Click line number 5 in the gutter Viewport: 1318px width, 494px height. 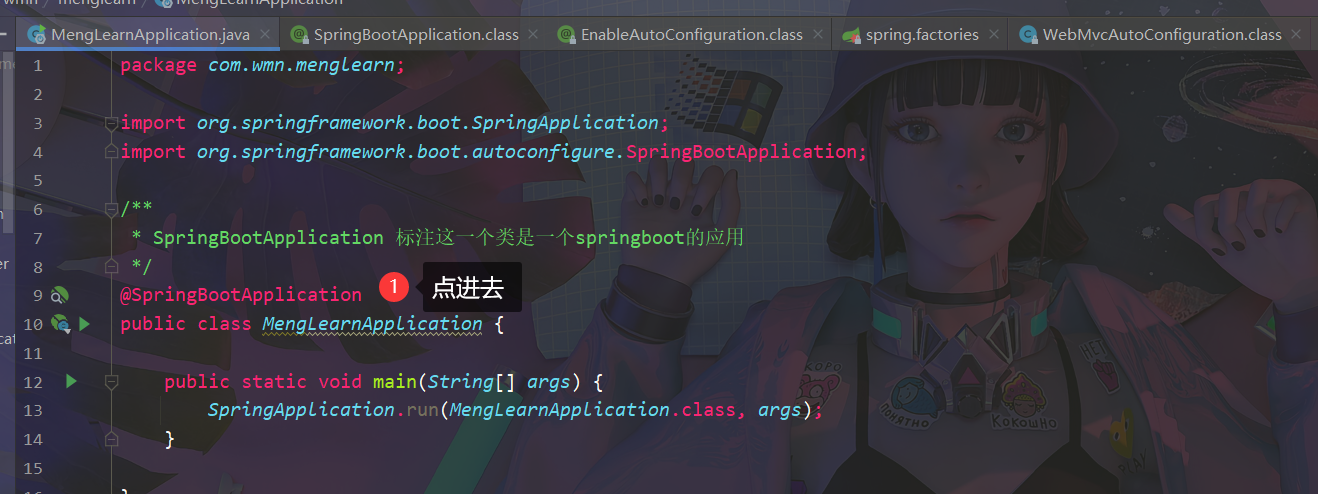[37, 181]
